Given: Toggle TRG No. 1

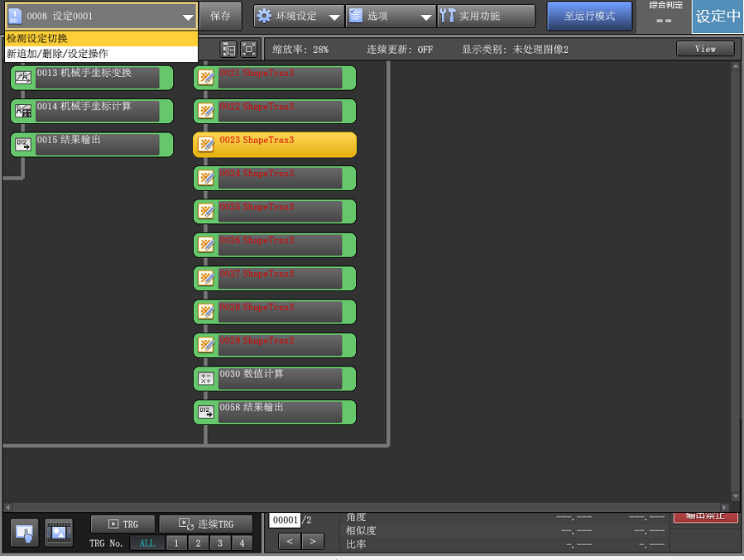Looking at the screenshot, I should [176, 543].
